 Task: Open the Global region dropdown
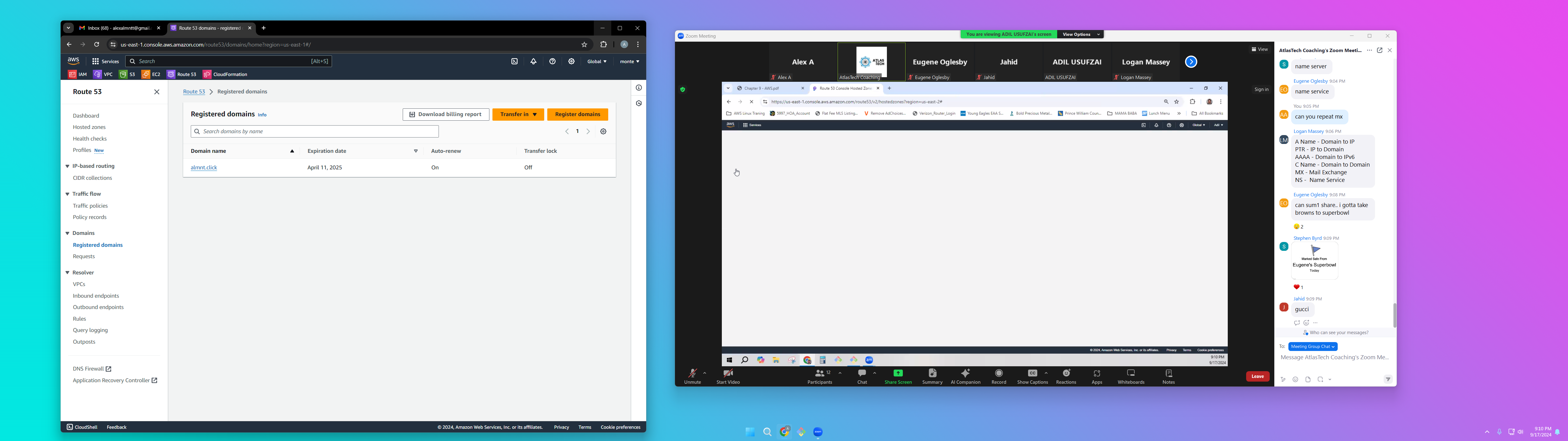click(597, 62)
